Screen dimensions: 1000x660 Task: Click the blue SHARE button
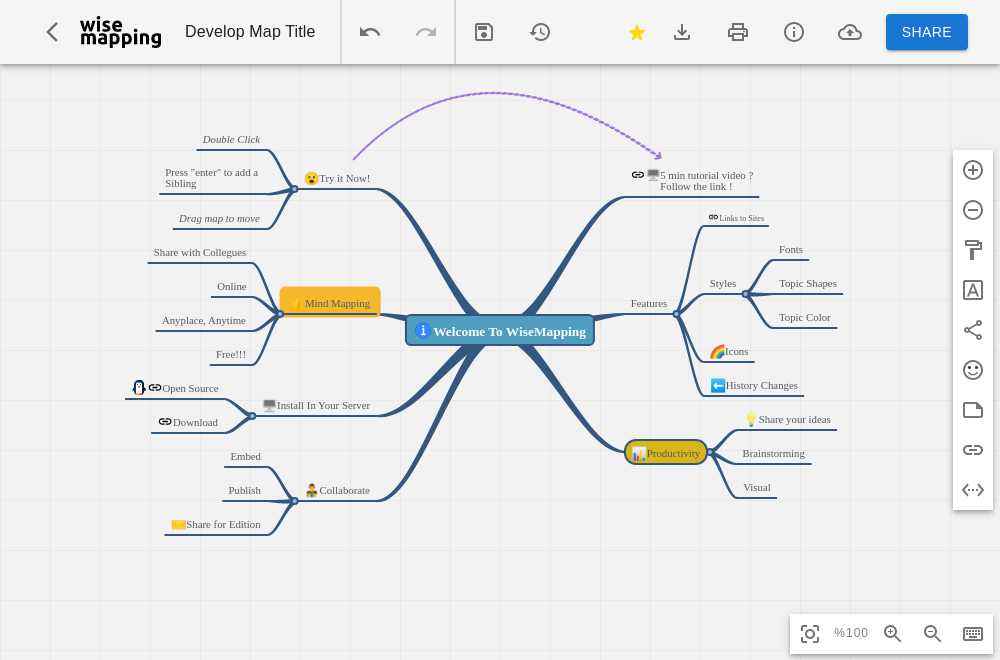click(927, 32)
